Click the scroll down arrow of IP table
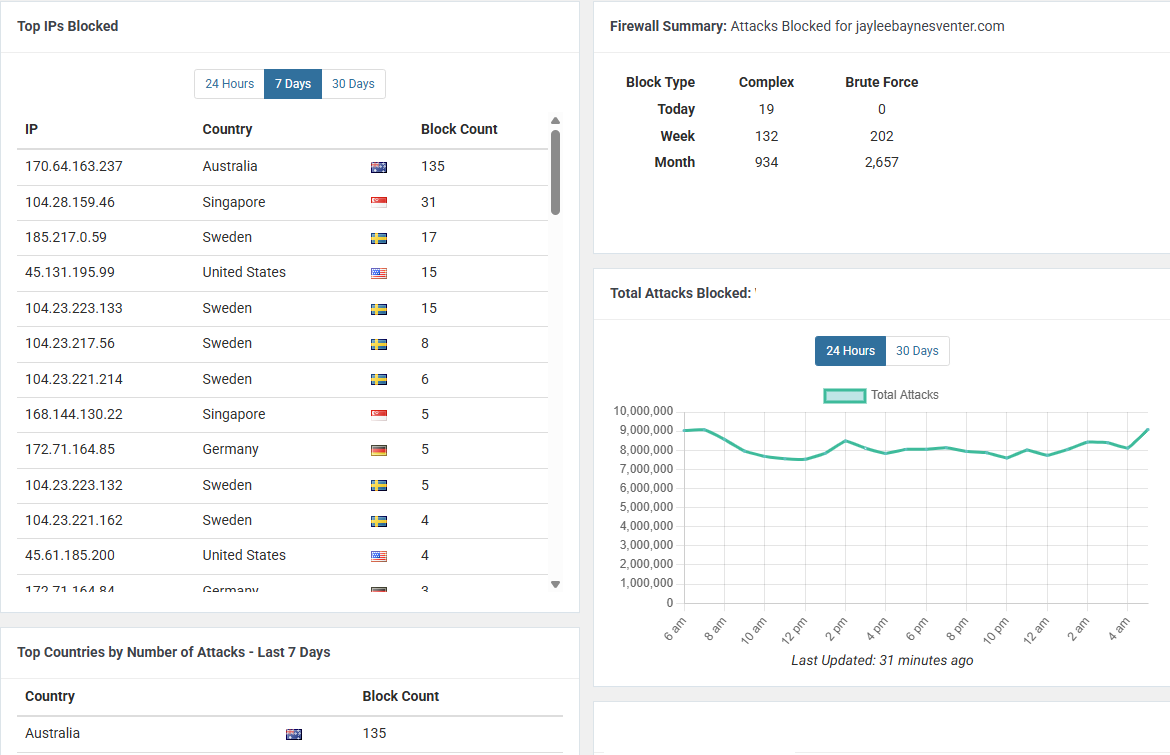The height and width of the screenshot is (755, 1170). pos(555,584)
